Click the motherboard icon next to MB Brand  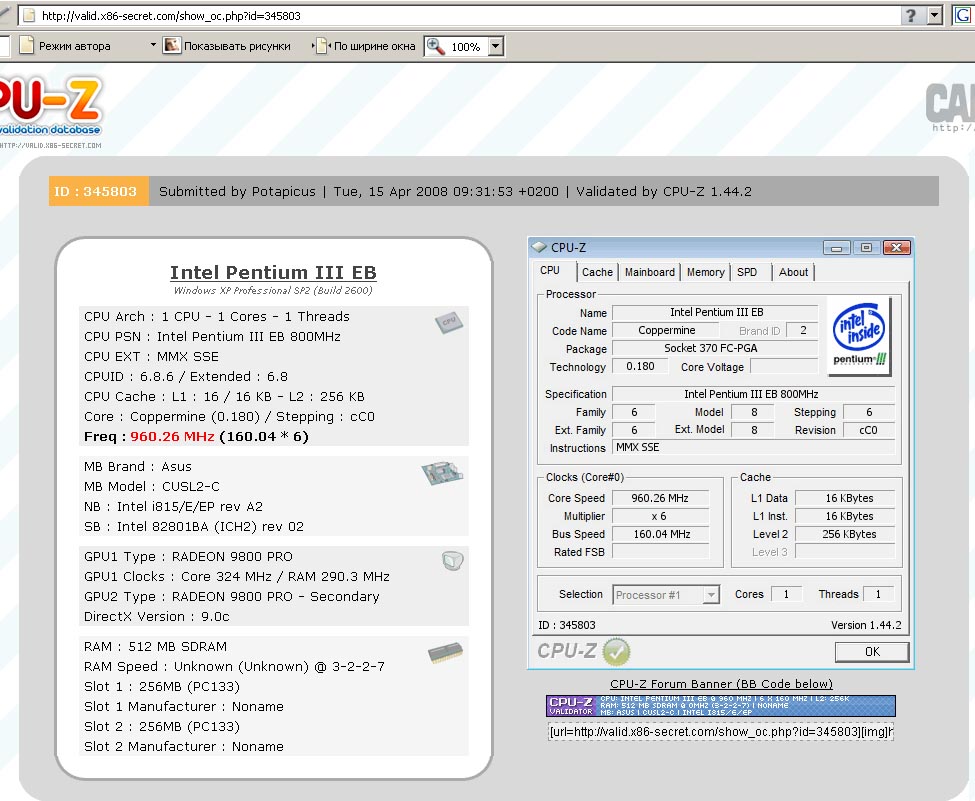[442, 474]
